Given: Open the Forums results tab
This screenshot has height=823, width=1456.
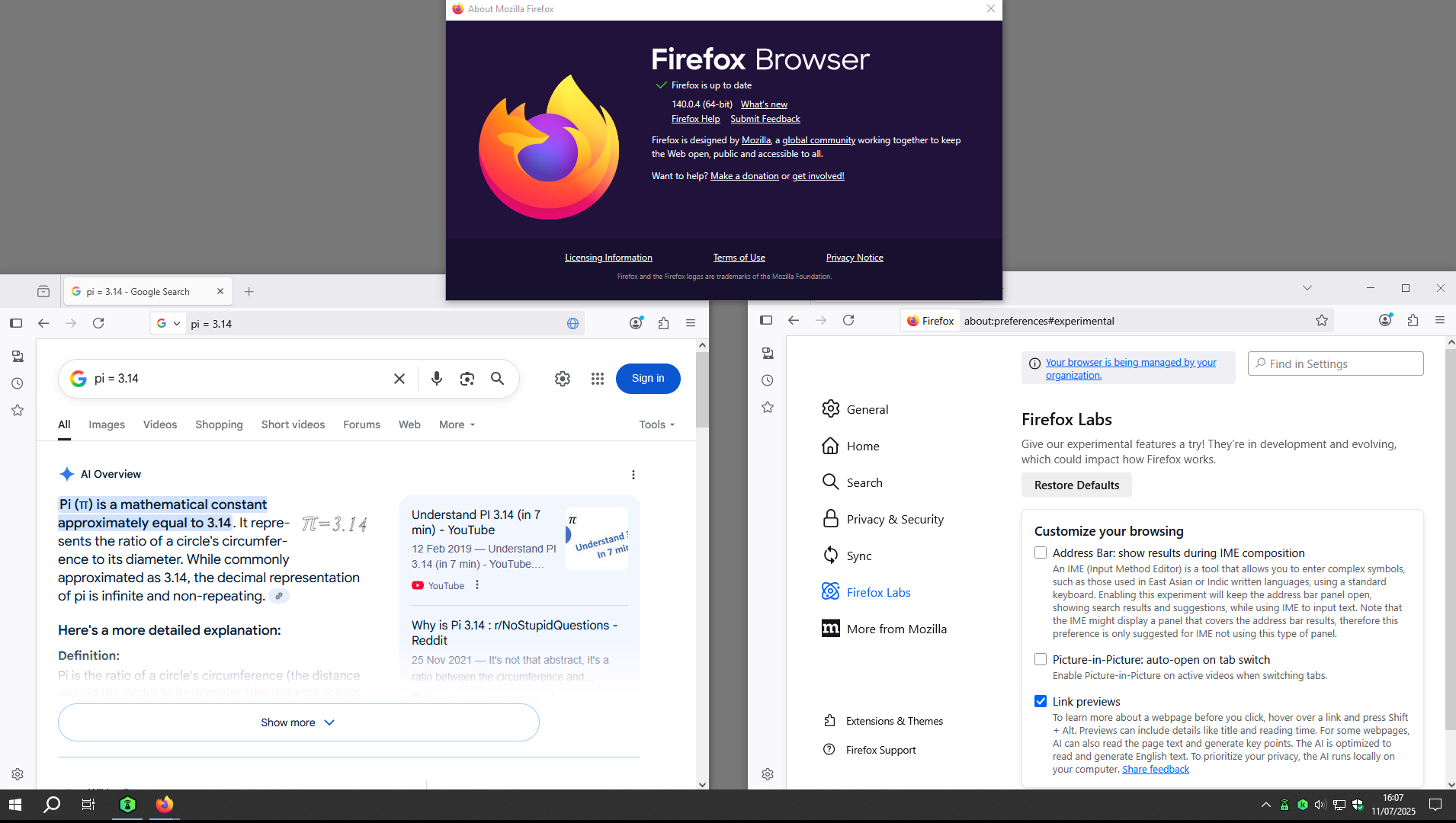Looking at the screenshot, I should pyautogui.click(x=361, y=425).
